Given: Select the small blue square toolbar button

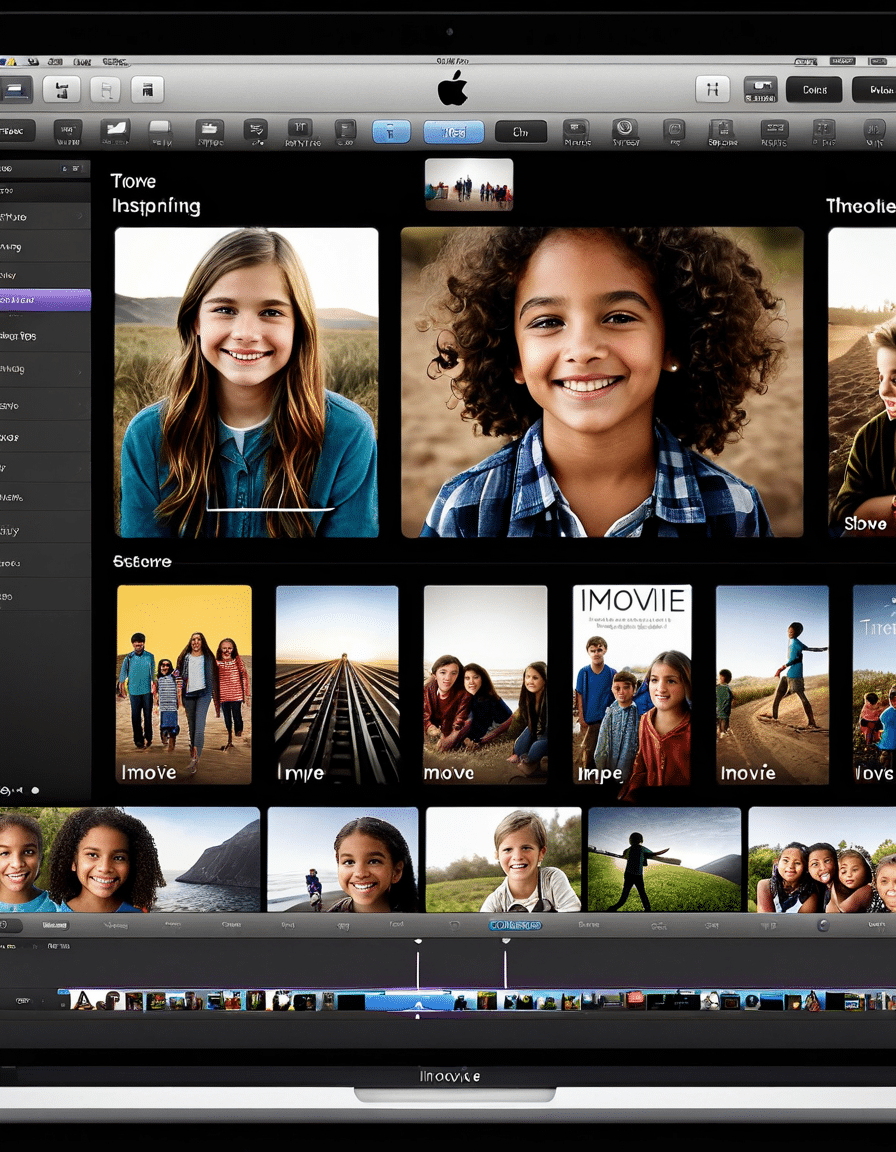Looking at the screenshot, I should click(391, 132).
